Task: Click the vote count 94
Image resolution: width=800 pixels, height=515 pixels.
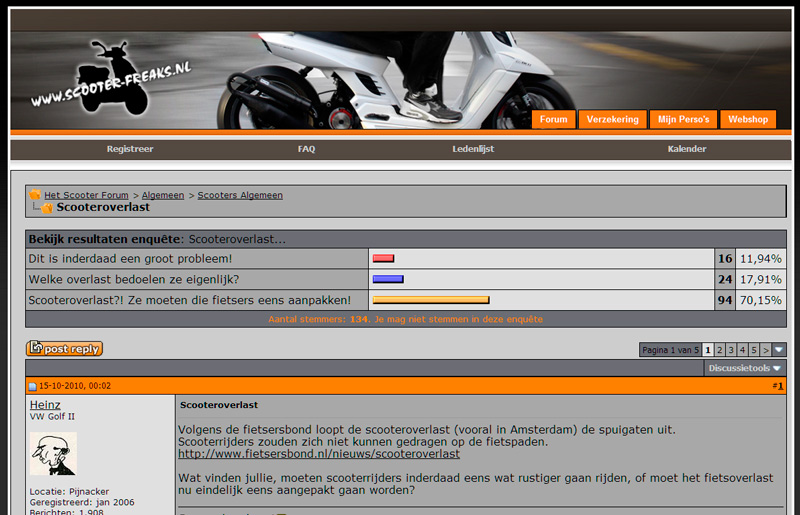Action: [725, 300]
